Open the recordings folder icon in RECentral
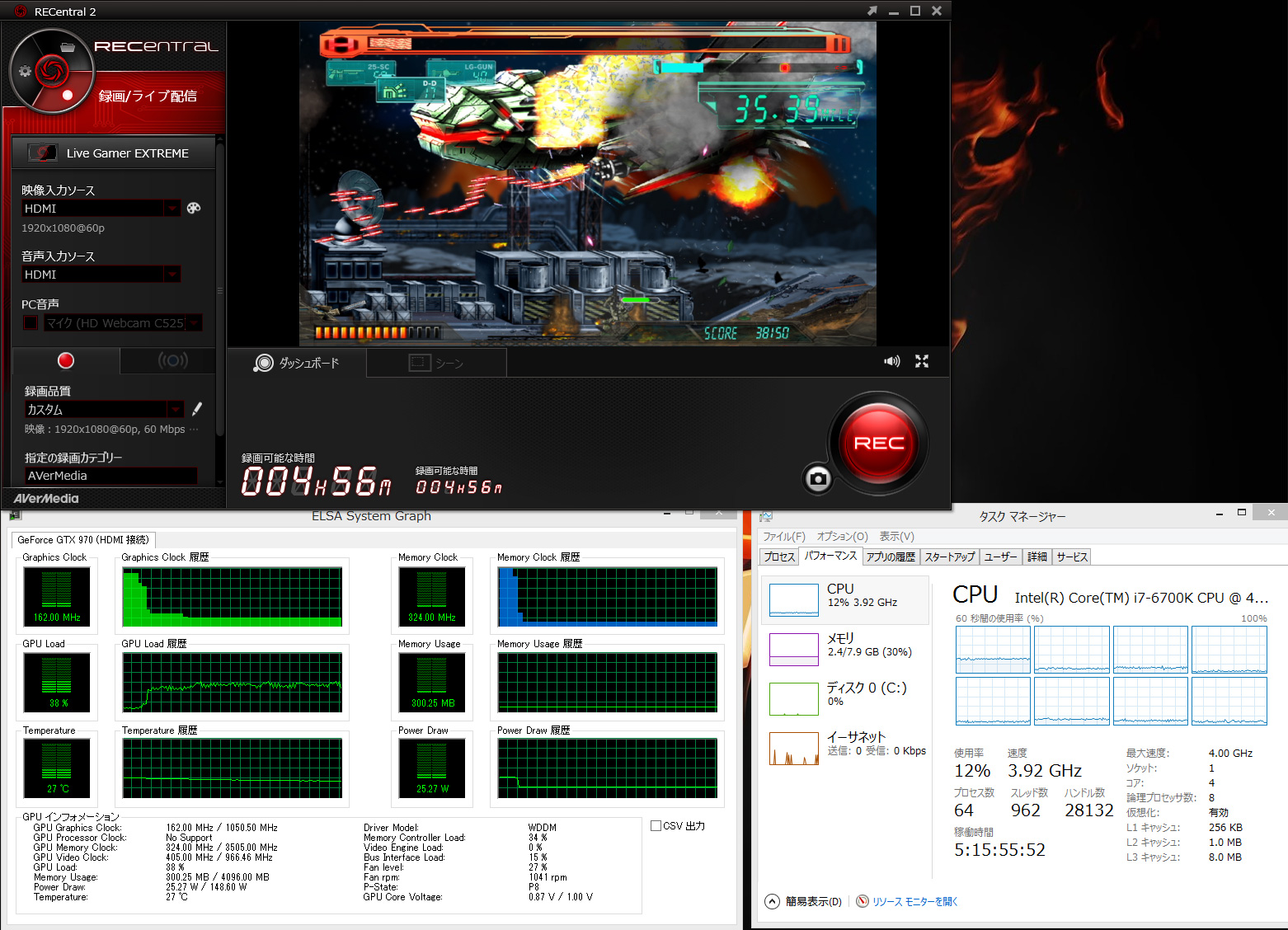The width and height of the screenshot is (1288, 930). (x=68, y=47)
